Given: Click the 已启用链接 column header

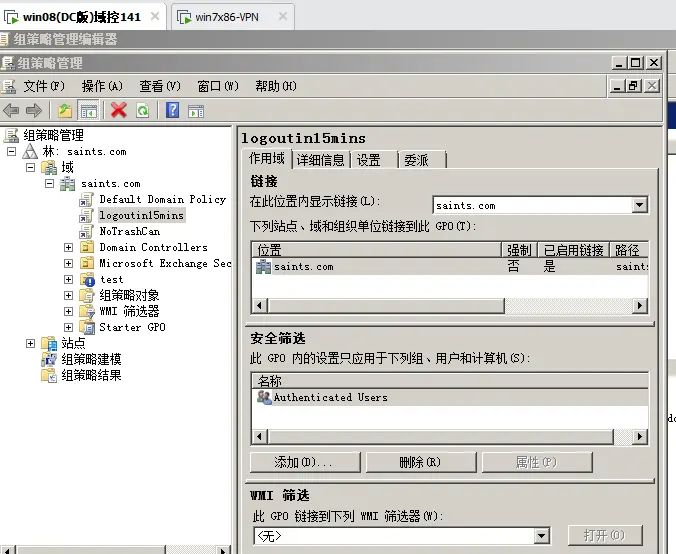Looking at the screenshot, I should [x=573, y=250].
